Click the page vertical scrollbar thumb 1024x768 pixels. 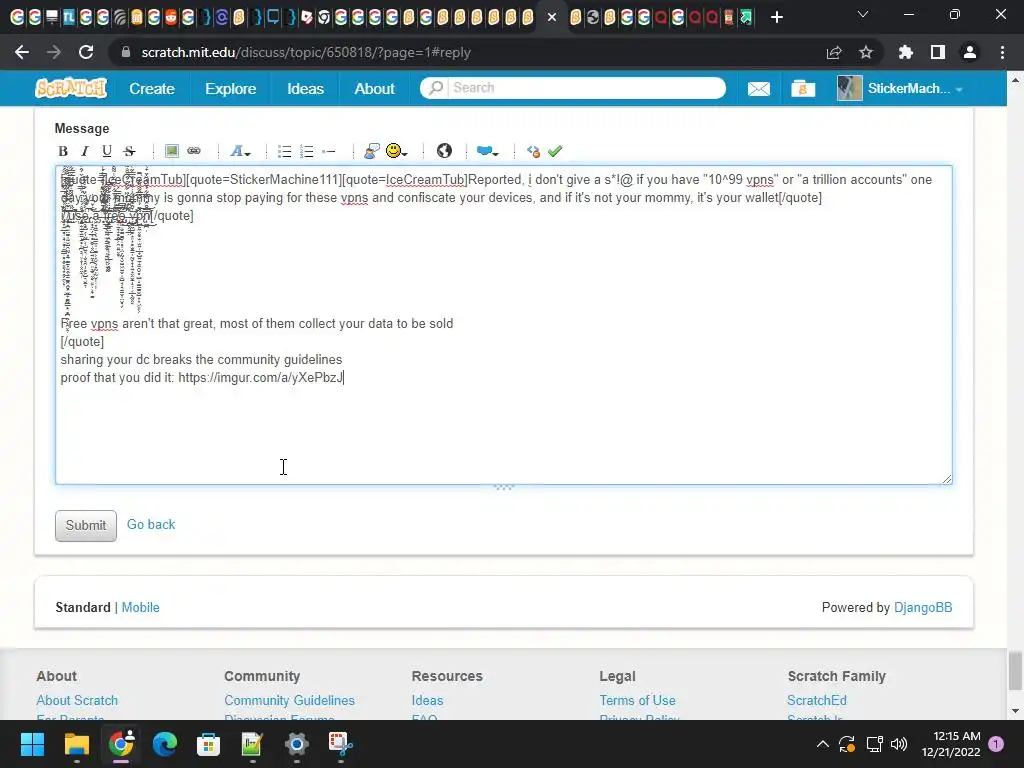(x=1015, y=671)
